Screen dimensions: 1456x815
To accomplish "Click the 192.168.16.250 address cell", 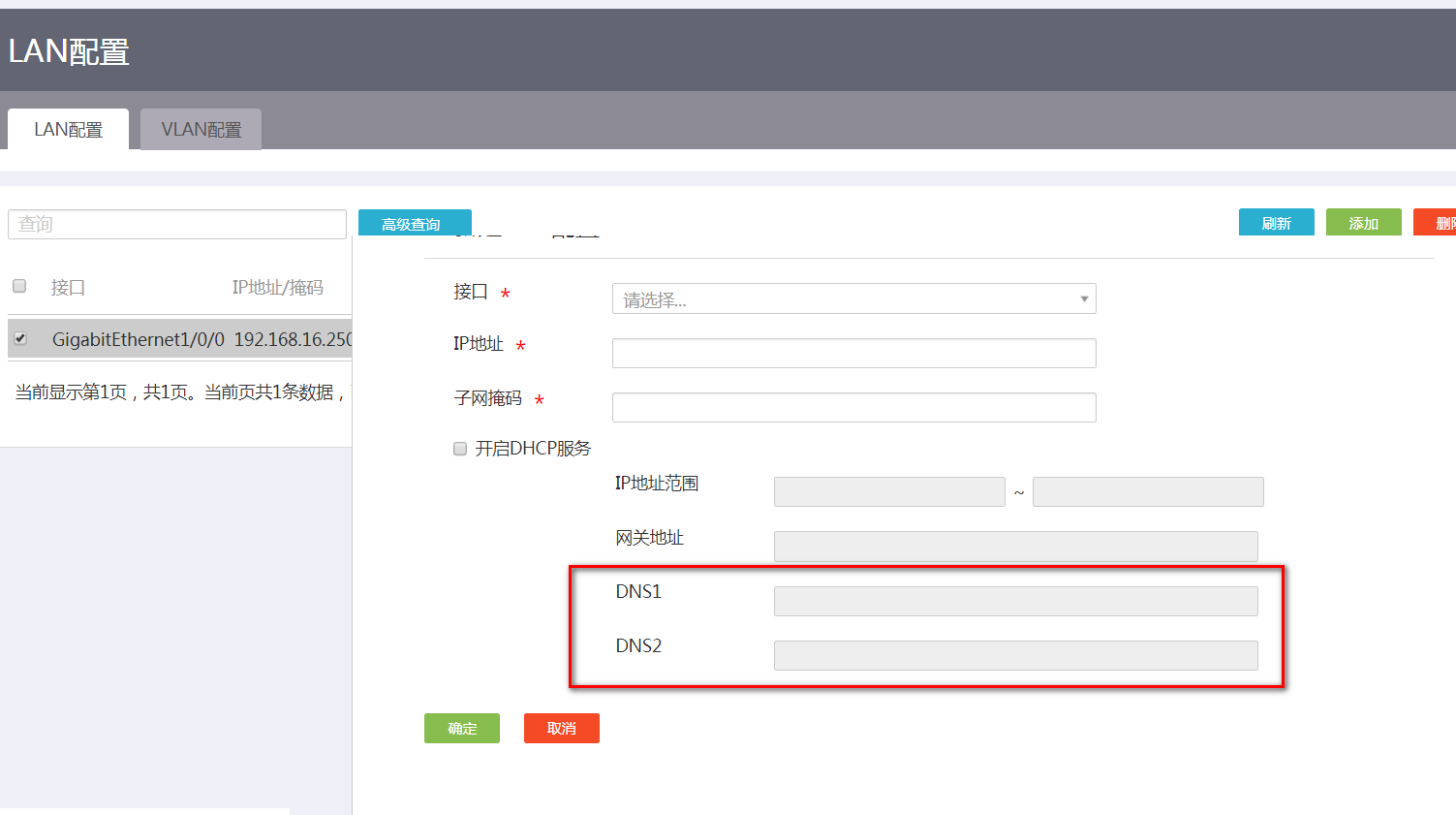I will pos(293,339).
